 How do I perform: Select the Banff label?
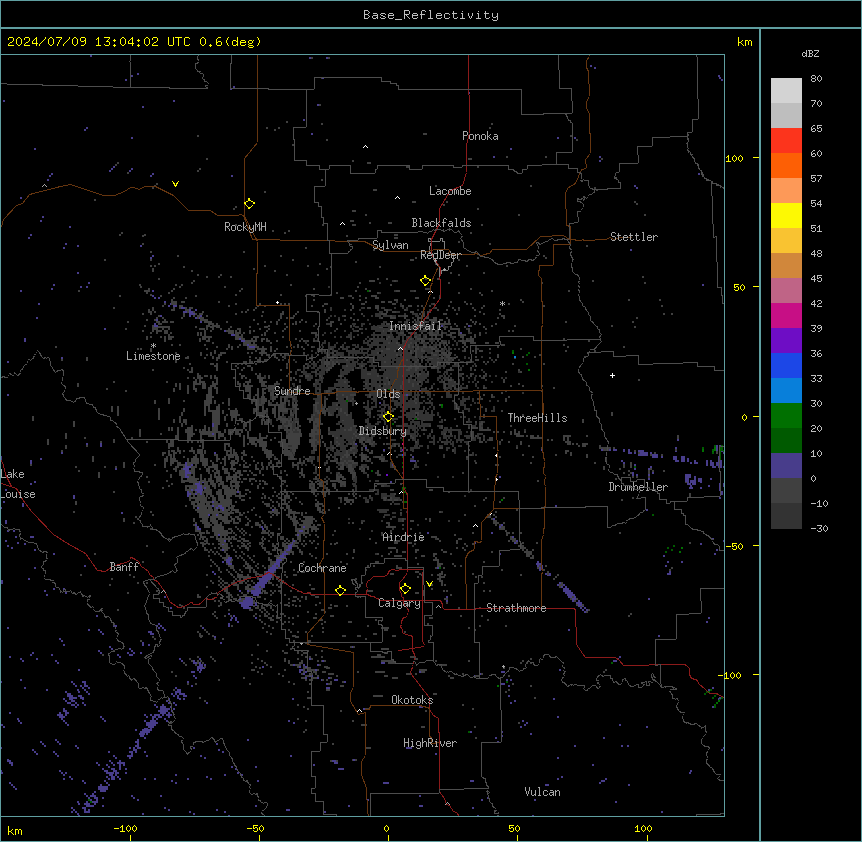coord(124,567)
